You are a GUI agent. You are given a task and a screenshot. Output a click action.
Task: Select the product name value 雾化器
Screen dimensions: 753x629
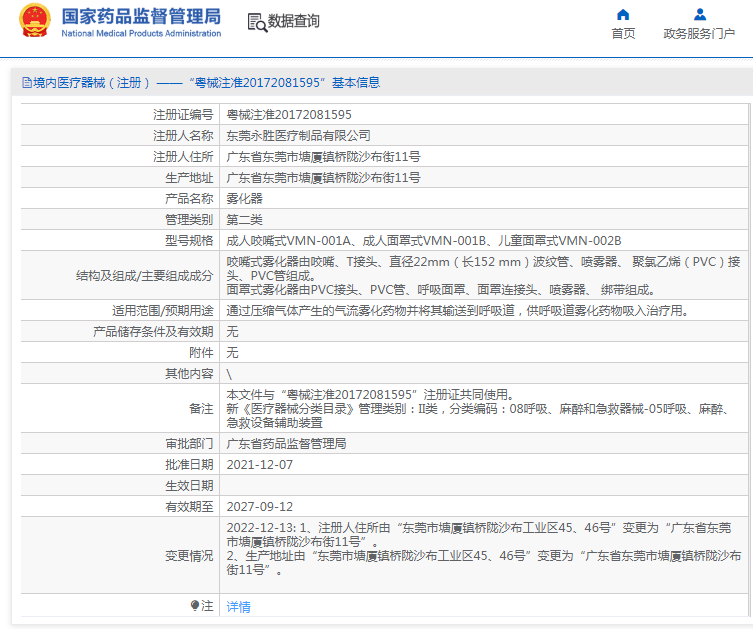(245, 198)
